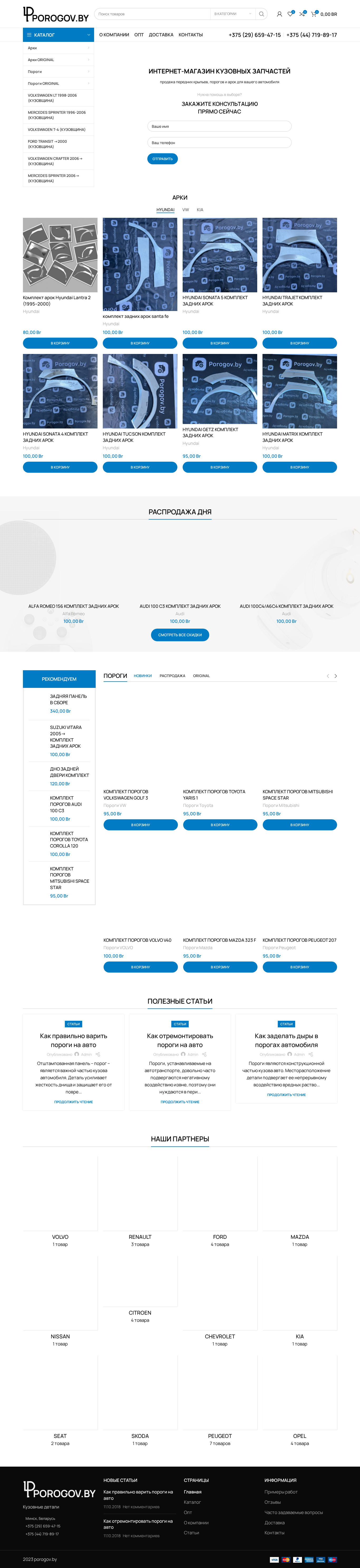The image size is (360, 1568).
Task: Expand the Арки ORIGINAL category arrow
Action: [x=88, y=60]
